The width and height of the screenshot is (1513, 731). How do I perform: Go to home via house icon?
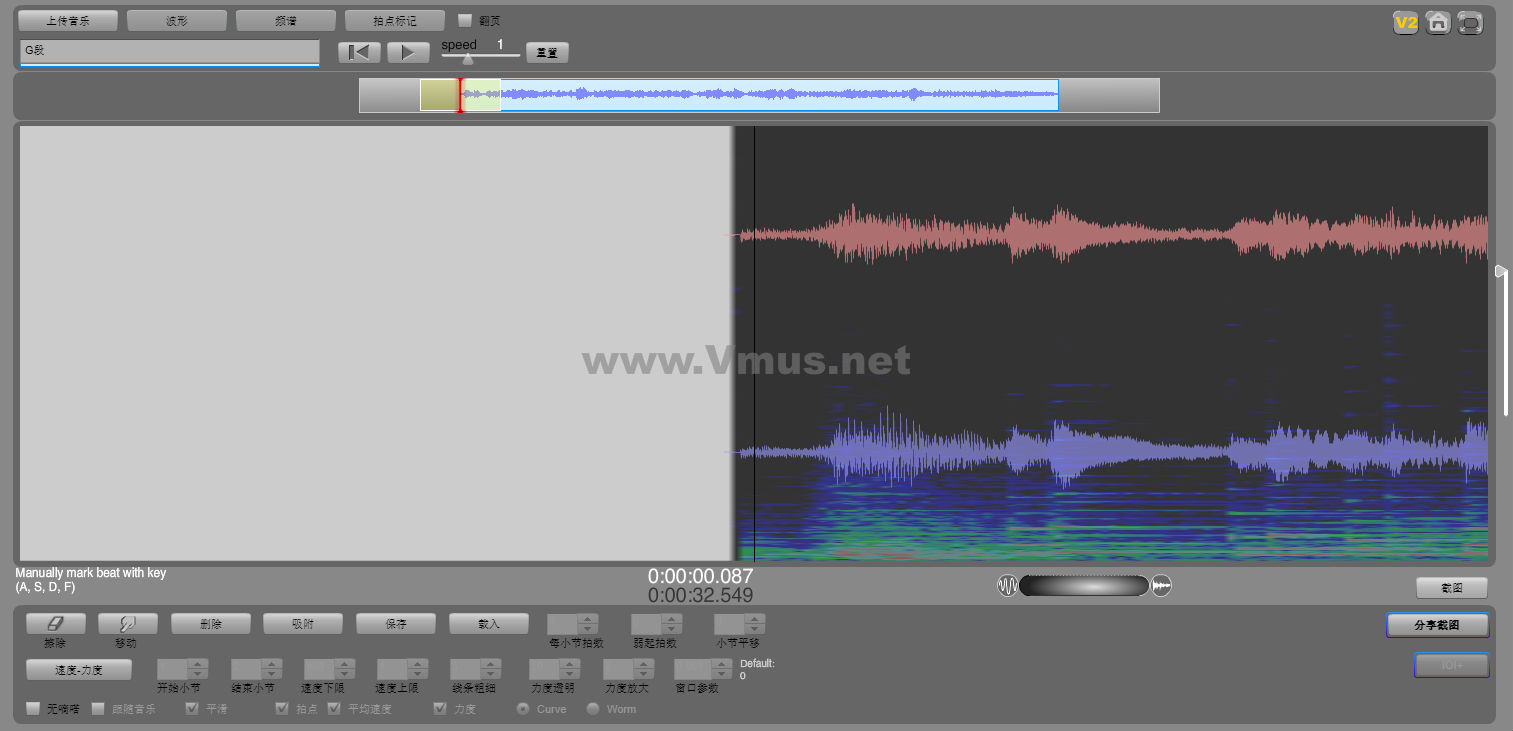pyautogui.click(x=1438, y=23)
